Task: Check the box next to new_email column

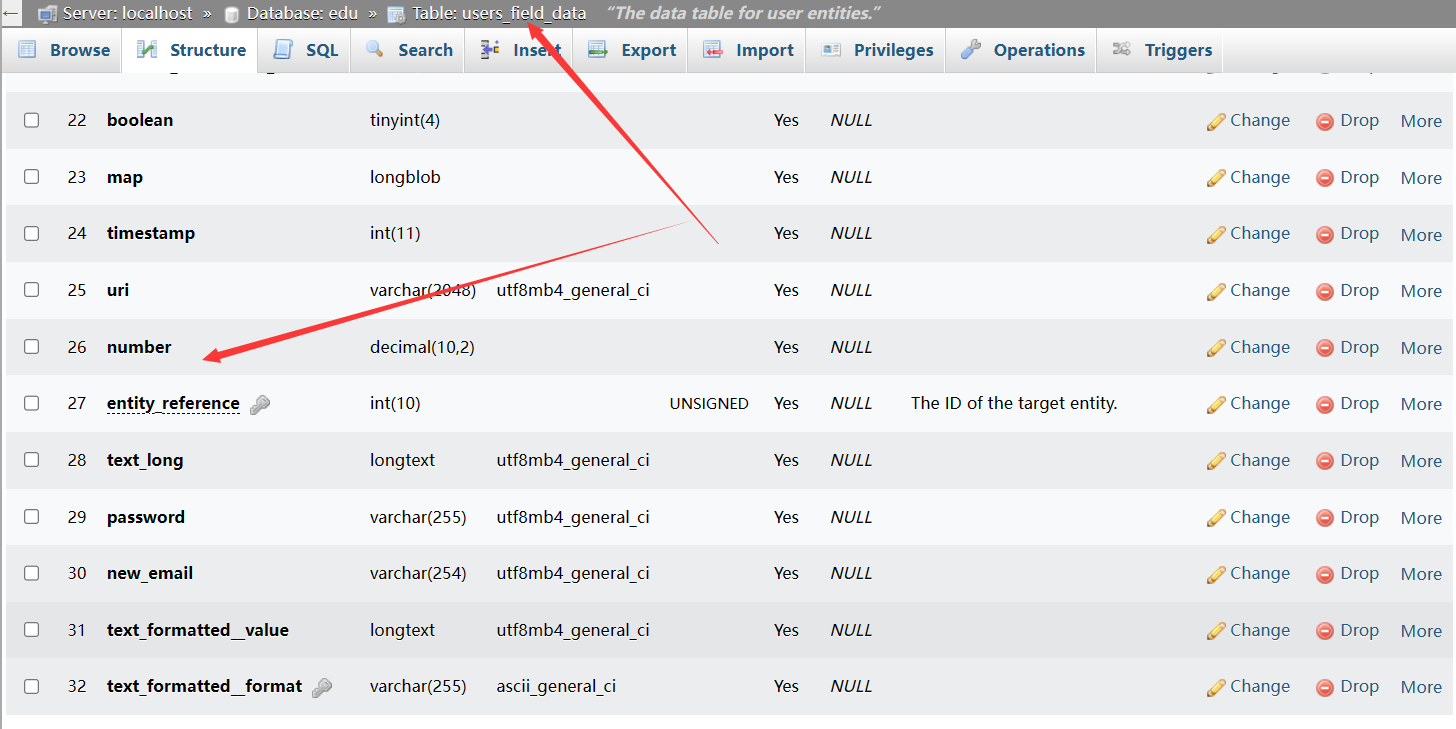Action: point(32,573)
